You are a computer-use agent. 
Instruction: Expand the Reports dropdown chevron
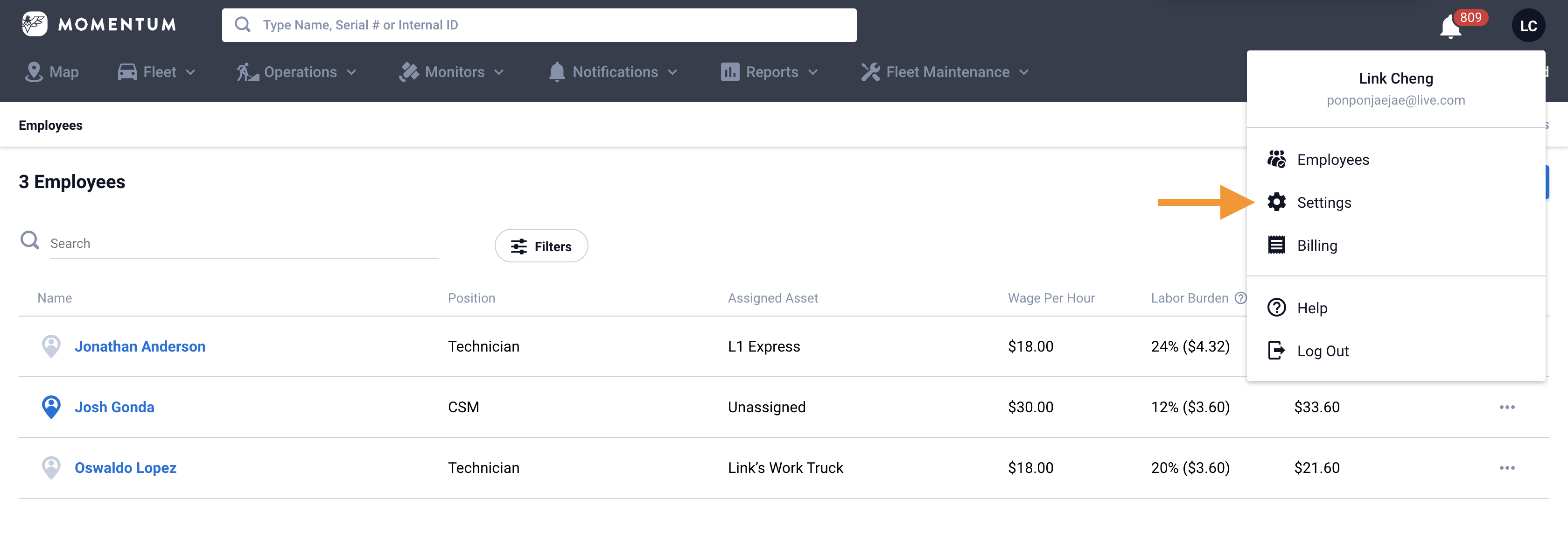point(812,72)
